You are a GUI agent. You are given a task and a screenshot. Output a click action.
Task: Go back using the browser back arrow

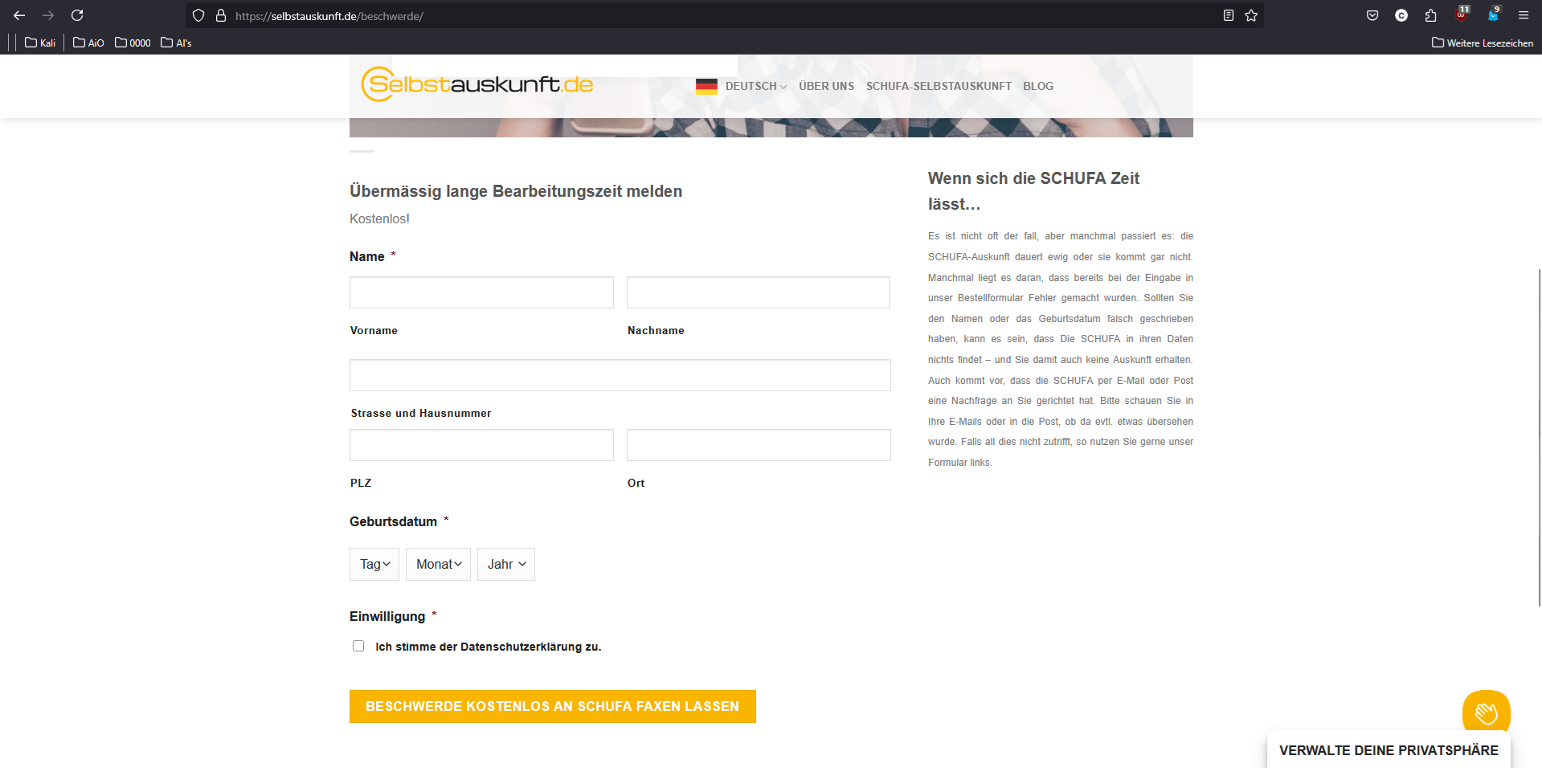[x=19, y=15]
